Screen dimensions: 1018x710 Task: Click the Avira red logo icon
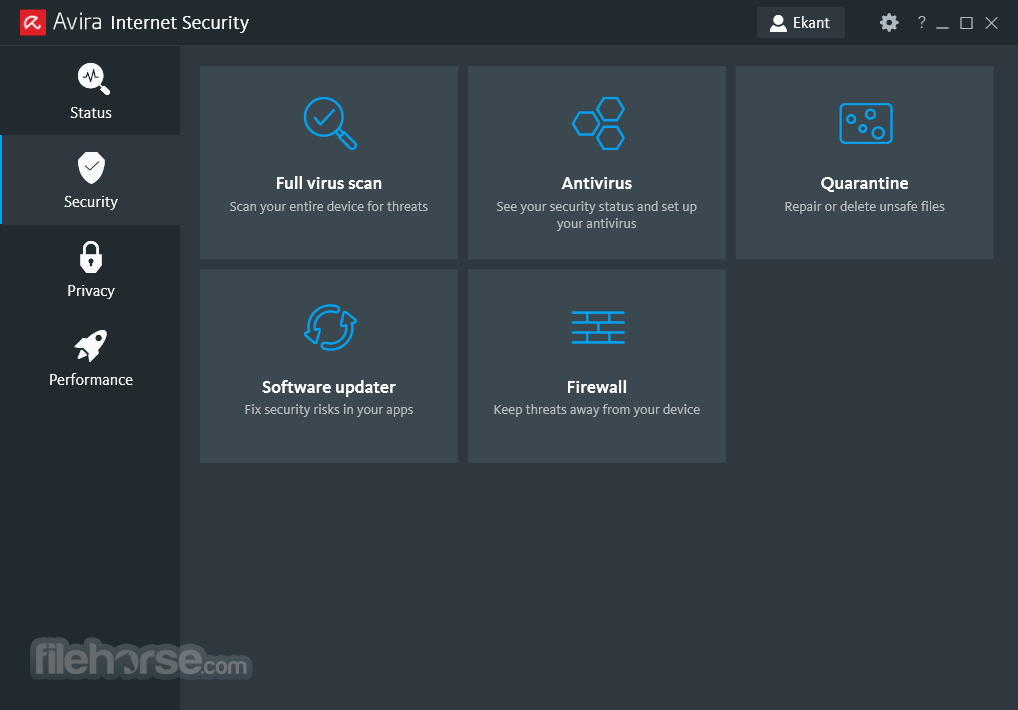[32, 23]
